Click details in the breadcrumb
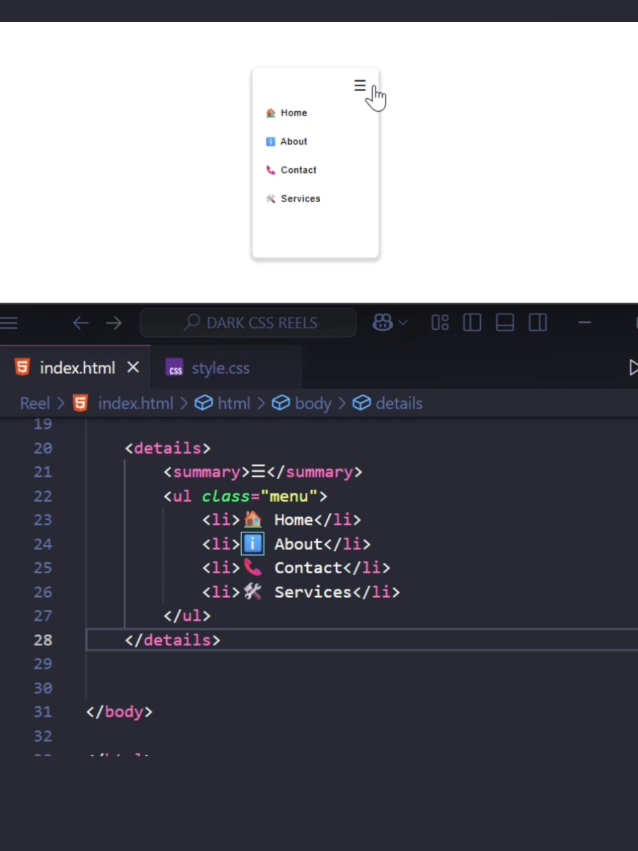 click(399, 403)
